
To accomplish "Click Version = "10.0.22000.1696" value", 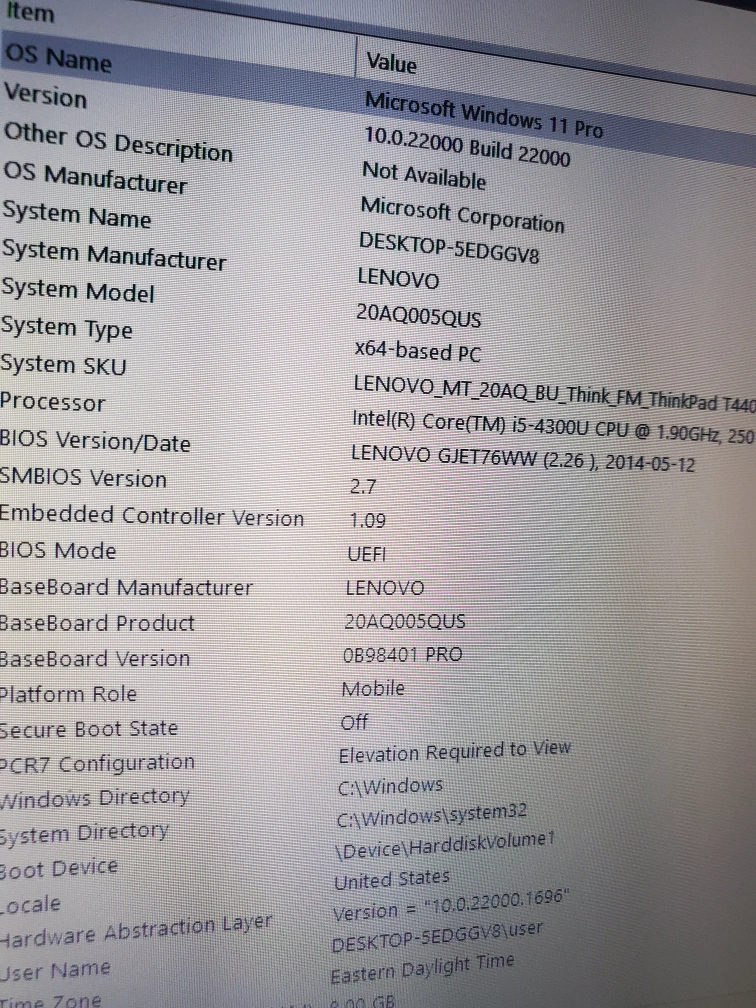I will coord(451,905).
